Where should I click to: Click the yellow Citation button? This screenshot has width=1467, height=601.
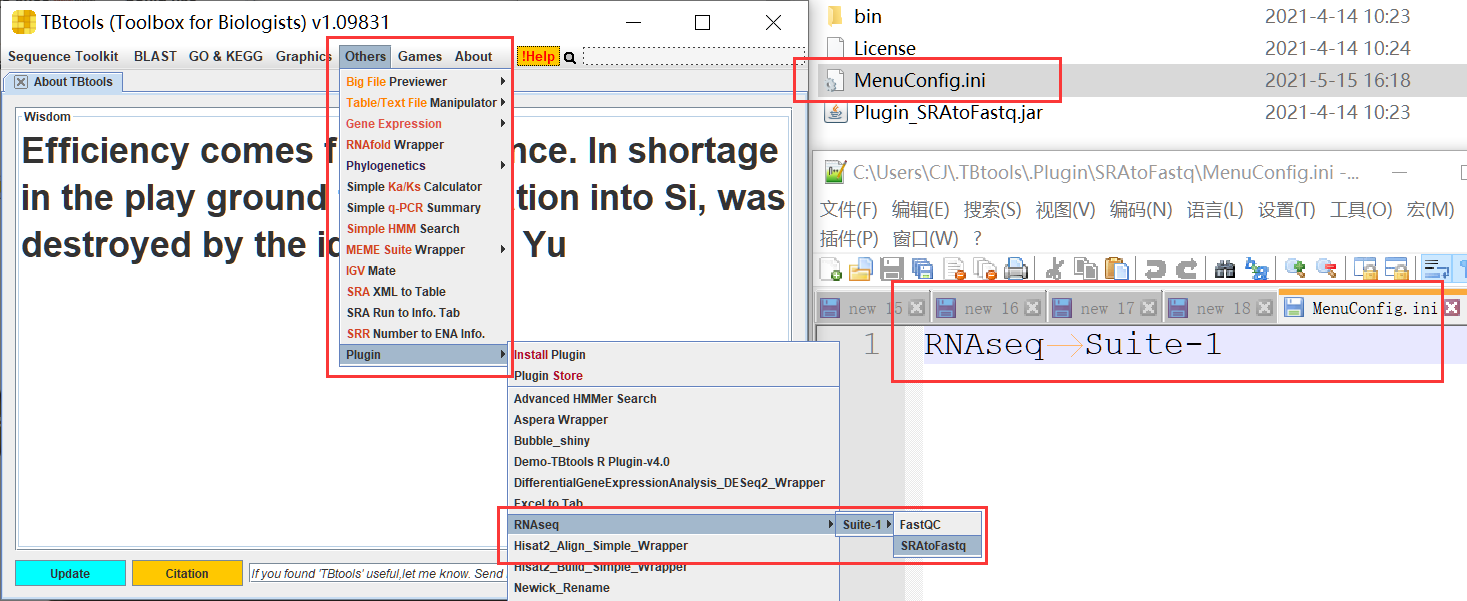point(187,574)
